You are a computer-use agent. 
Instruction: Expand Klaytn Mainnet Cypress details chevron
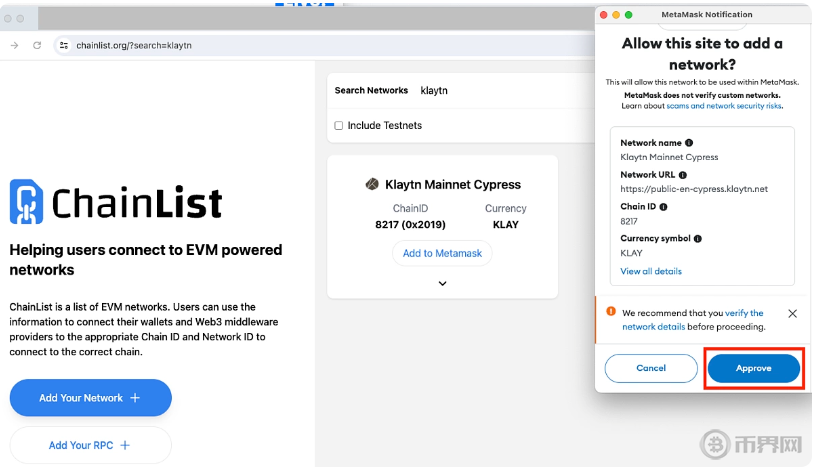pyautogui.click(x=442, y=284)
